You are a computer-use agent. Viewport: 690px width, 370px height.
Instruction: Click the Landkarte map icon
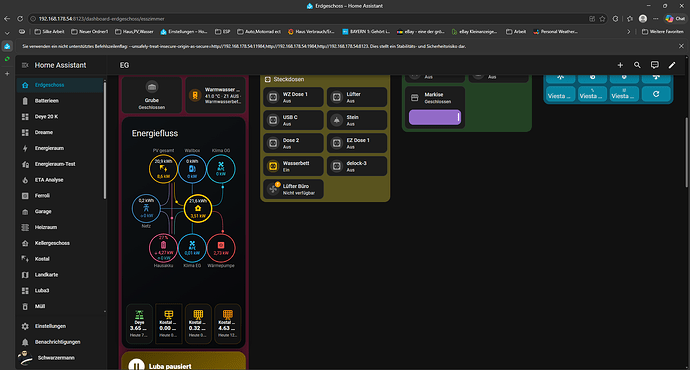tap(25, 275)
